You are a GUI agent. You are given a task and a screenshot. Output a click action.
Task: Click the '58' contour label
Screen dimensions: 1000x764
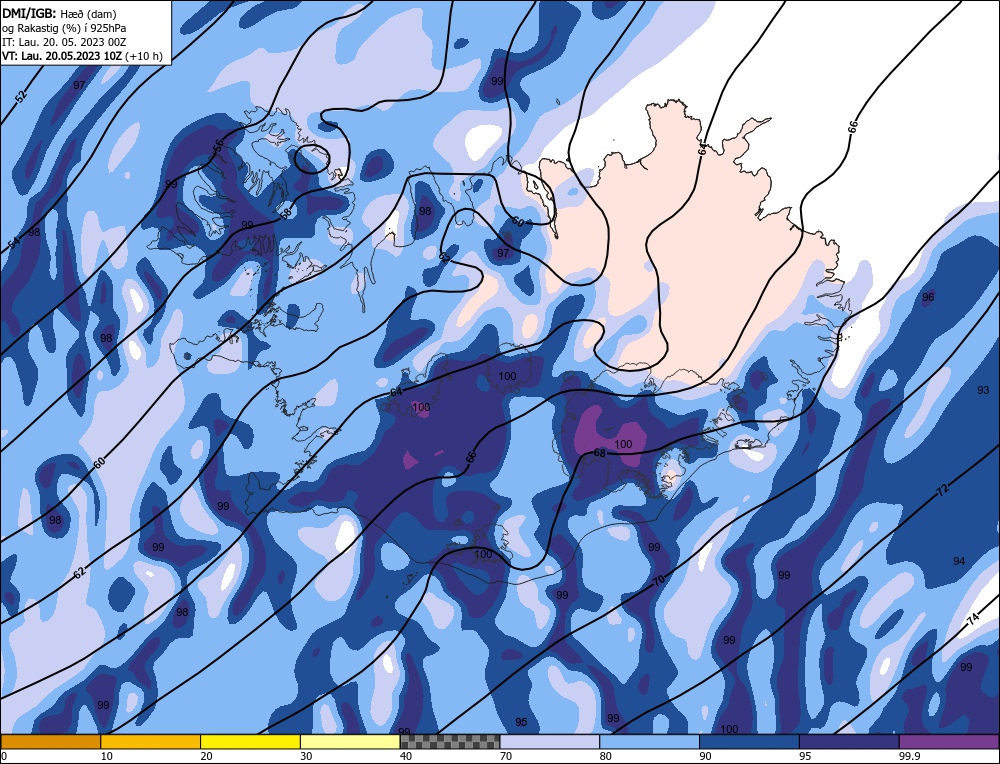(x=285, y=212)
